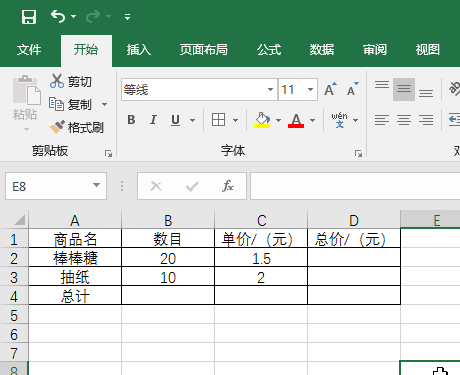The width and height of the screenshot is (460, 375).
Task: Open the Borders dropdown arrow
Action: tap(235, 120)
